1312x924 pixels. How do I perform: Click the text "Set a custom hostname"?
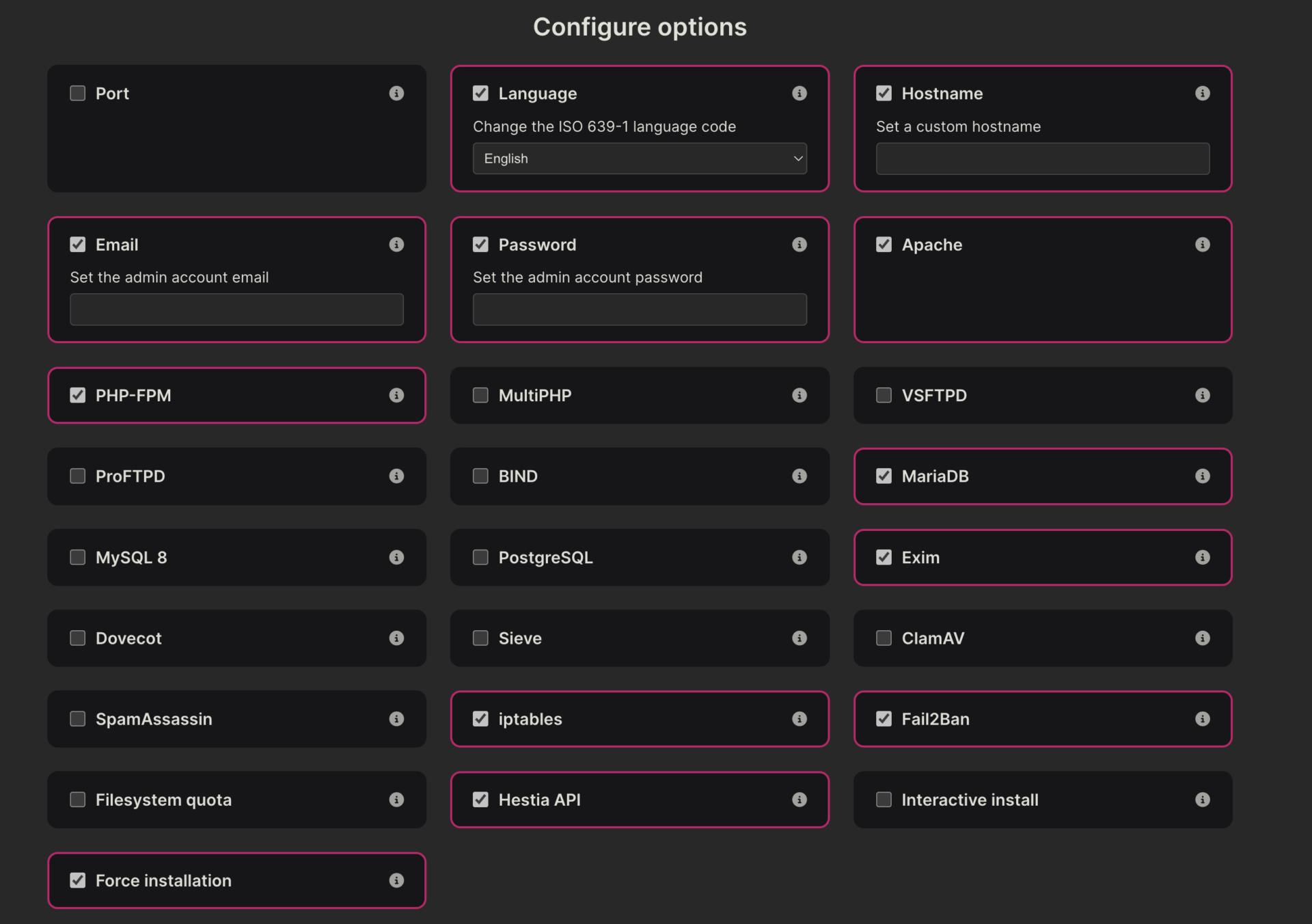coord(958,126)
